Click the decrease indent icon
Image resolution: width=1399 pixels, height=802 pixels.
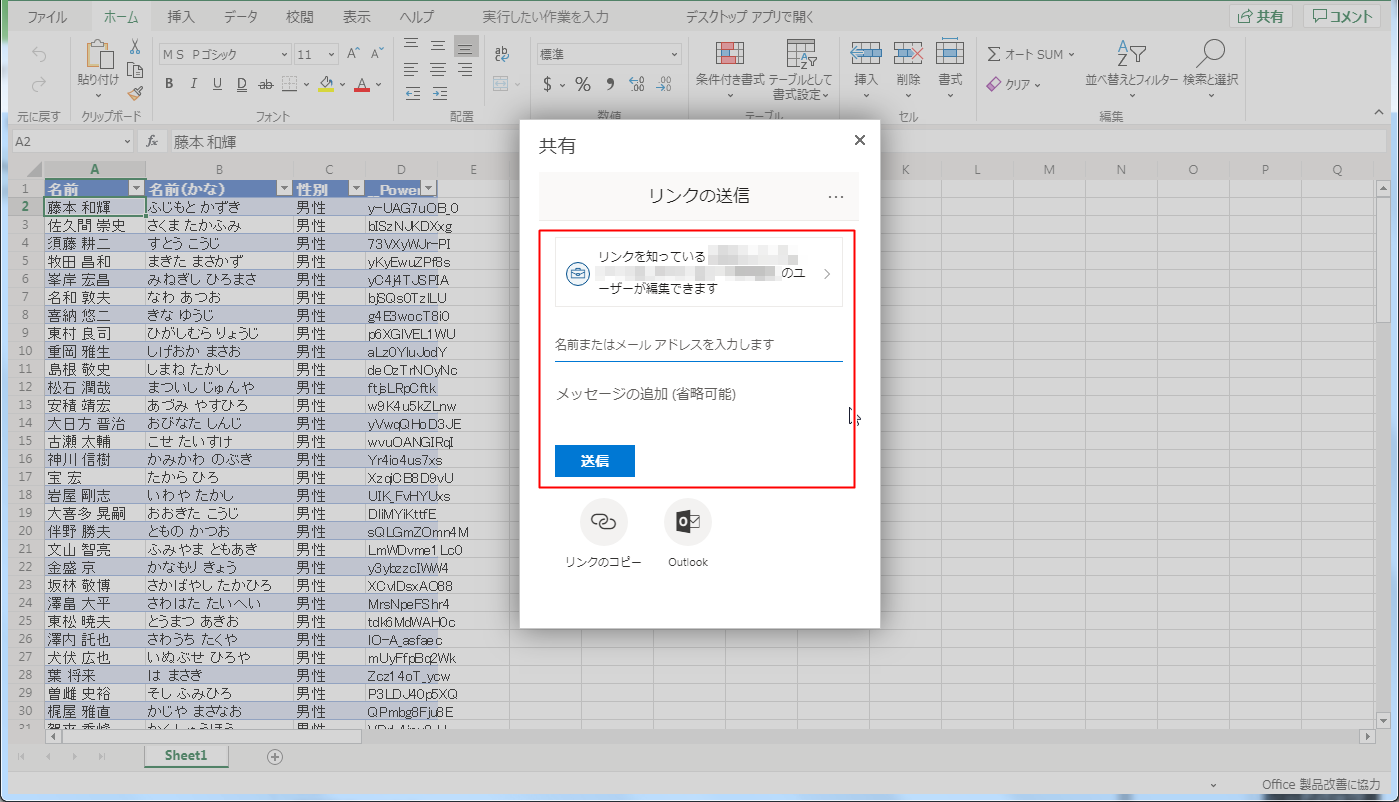(x=413, y=91)
